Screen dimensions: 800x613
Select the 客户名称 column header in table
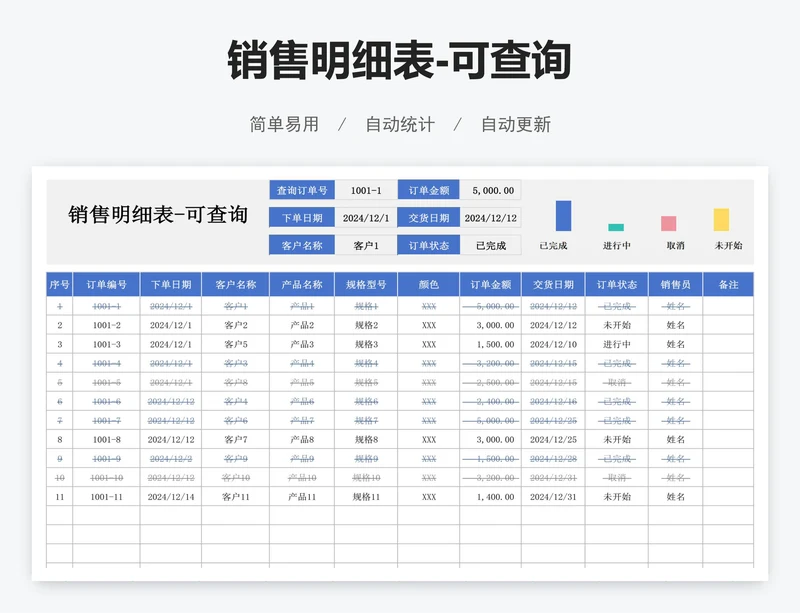tap(236, 284)
